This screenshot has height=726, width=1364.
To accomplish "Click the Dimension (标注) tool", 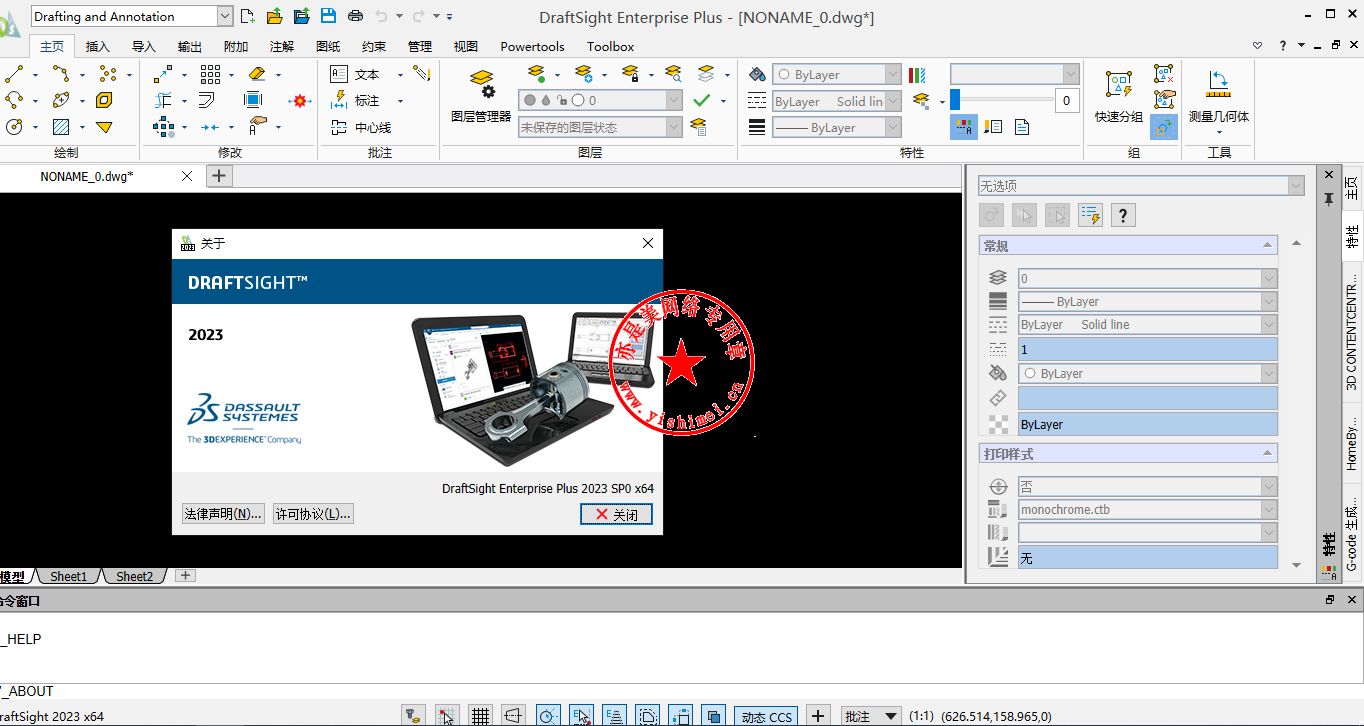I will (357, 101).
